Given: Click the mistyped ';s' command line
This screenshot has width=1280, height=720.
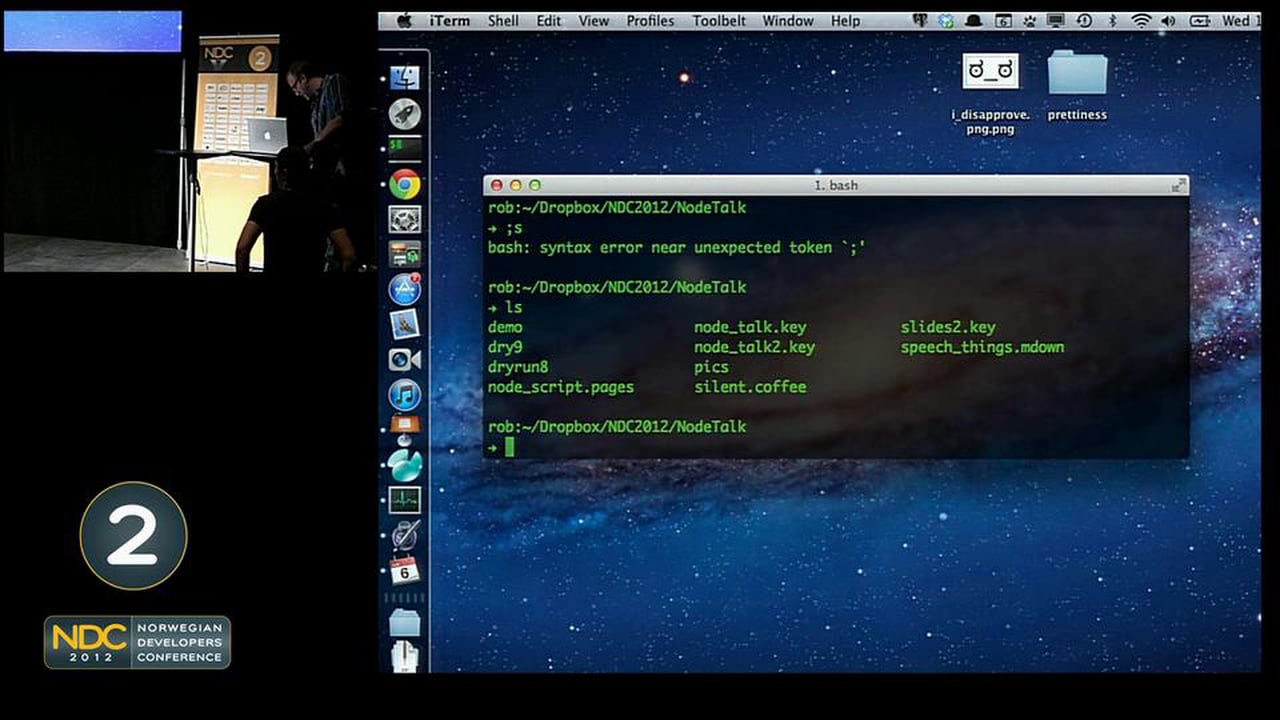Looking at the screenshot, I should point(505,227).
